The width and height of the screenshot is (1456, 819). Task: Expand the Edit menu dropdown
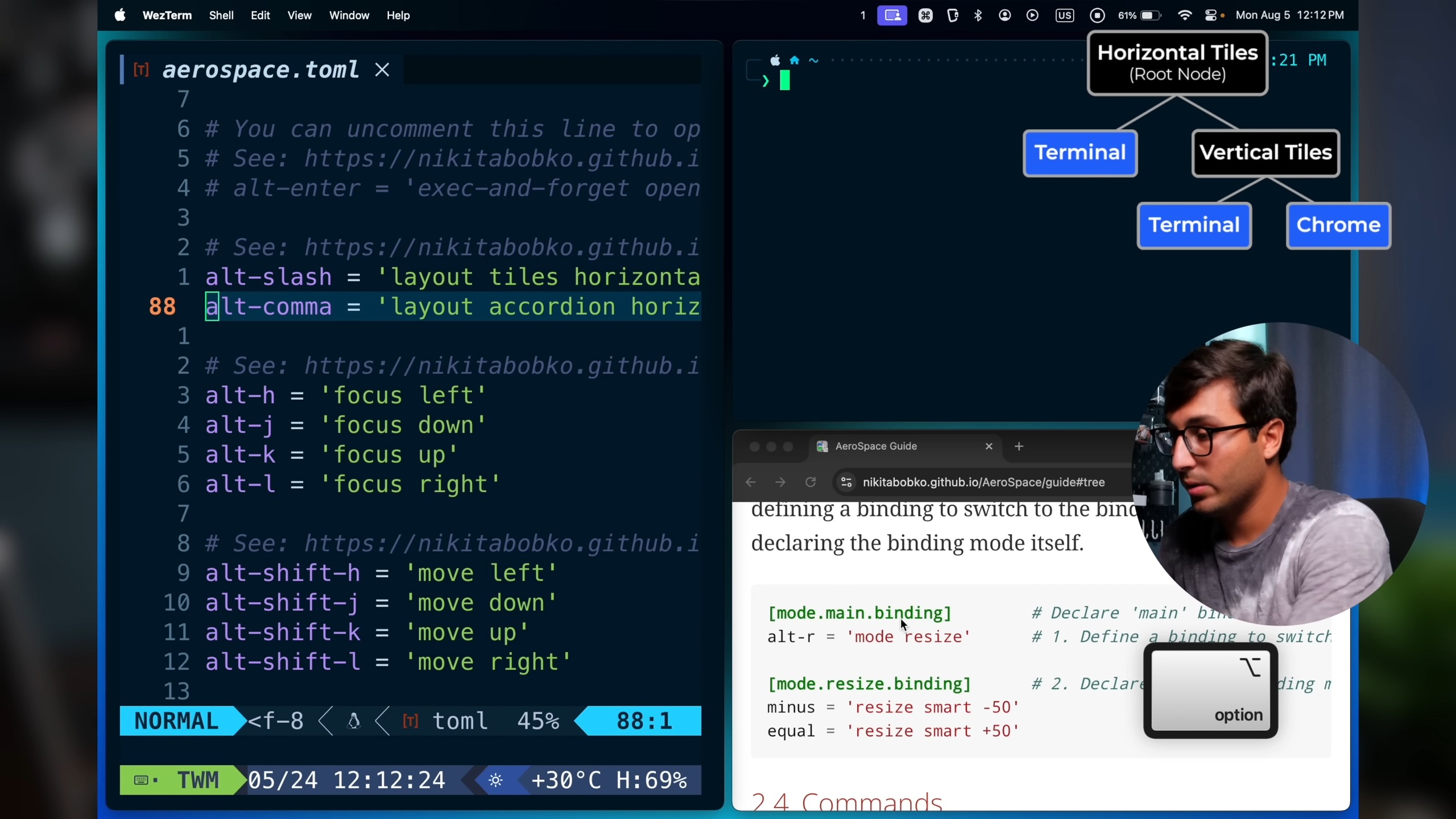click(260, 15)
